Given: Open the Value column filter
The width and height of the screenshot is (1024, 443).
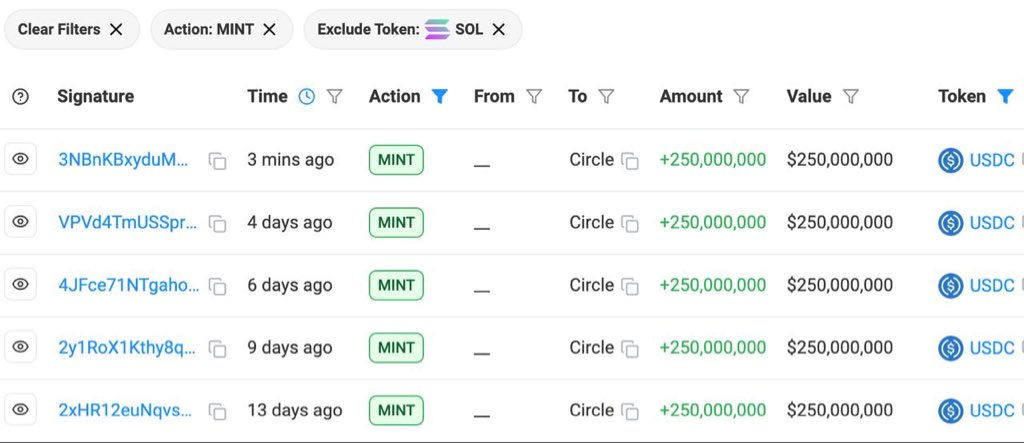Looking at the screenshot, I should [x=850, y=97].
